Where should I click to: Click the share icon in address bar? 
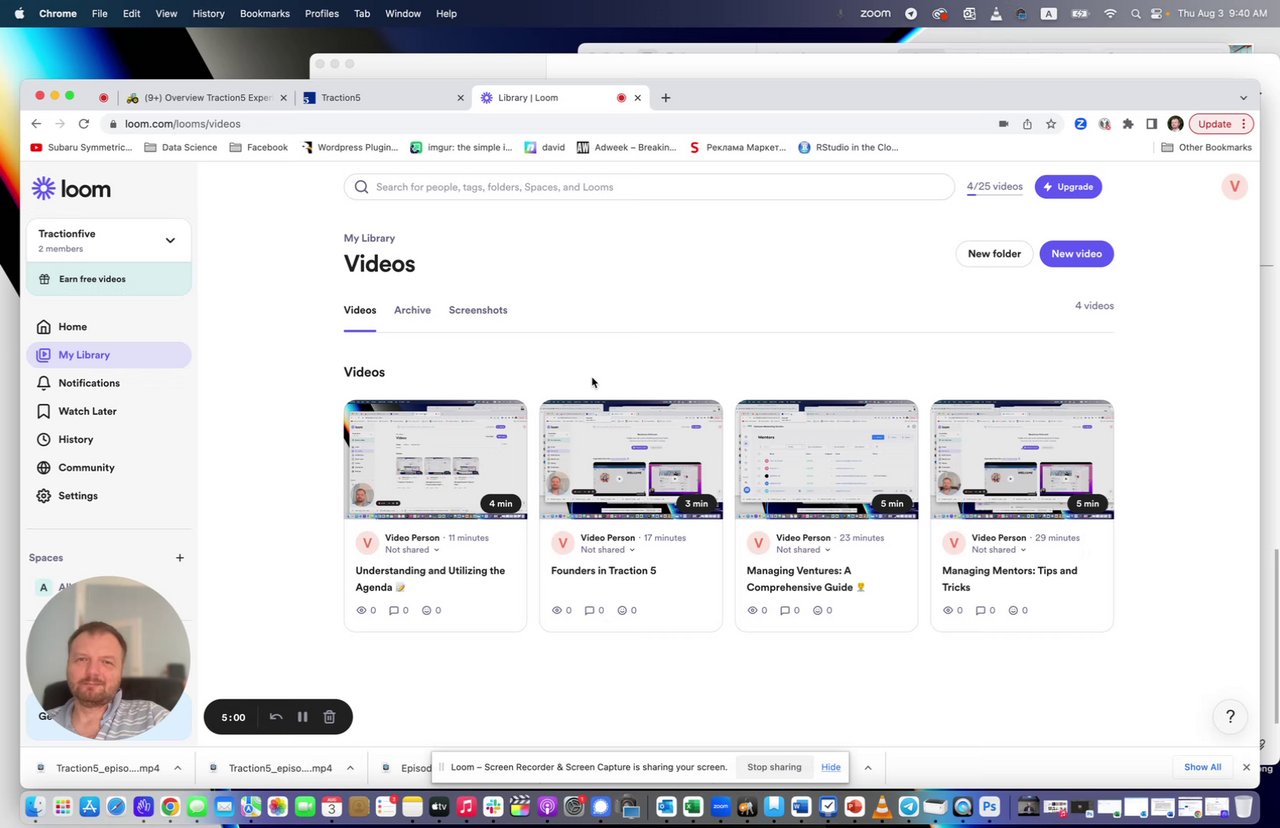(x=1027, y=124)
